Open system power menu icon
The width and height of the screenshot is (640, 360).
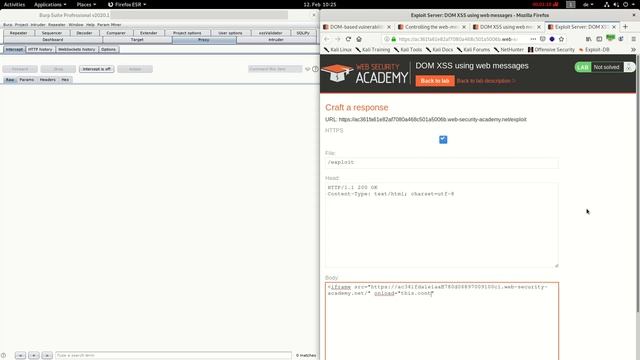coord(626,4)
